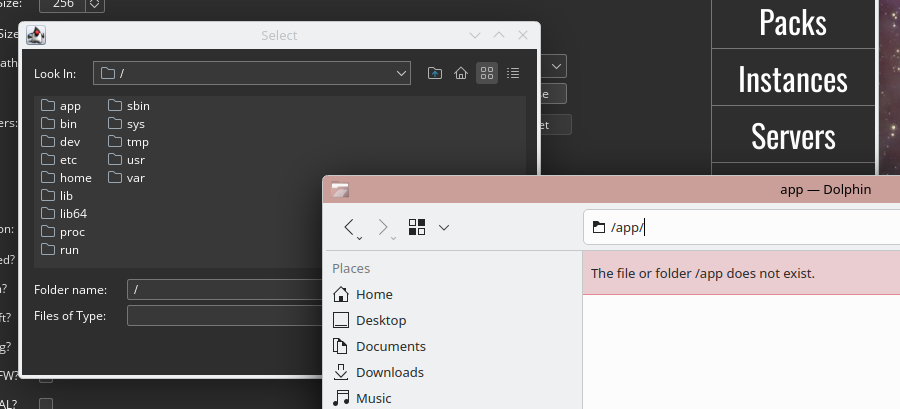Open the Look In path dropdown
Viewport: 900px width, 409px height.
pyautogui.click(x=401, y=73)
